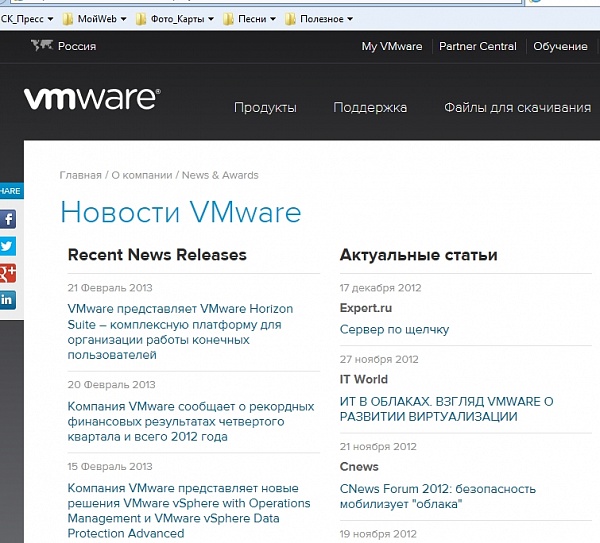Go to Главная breadcrumb
The height and width of the screenshot is (543, 600).
tap(80, 175)
